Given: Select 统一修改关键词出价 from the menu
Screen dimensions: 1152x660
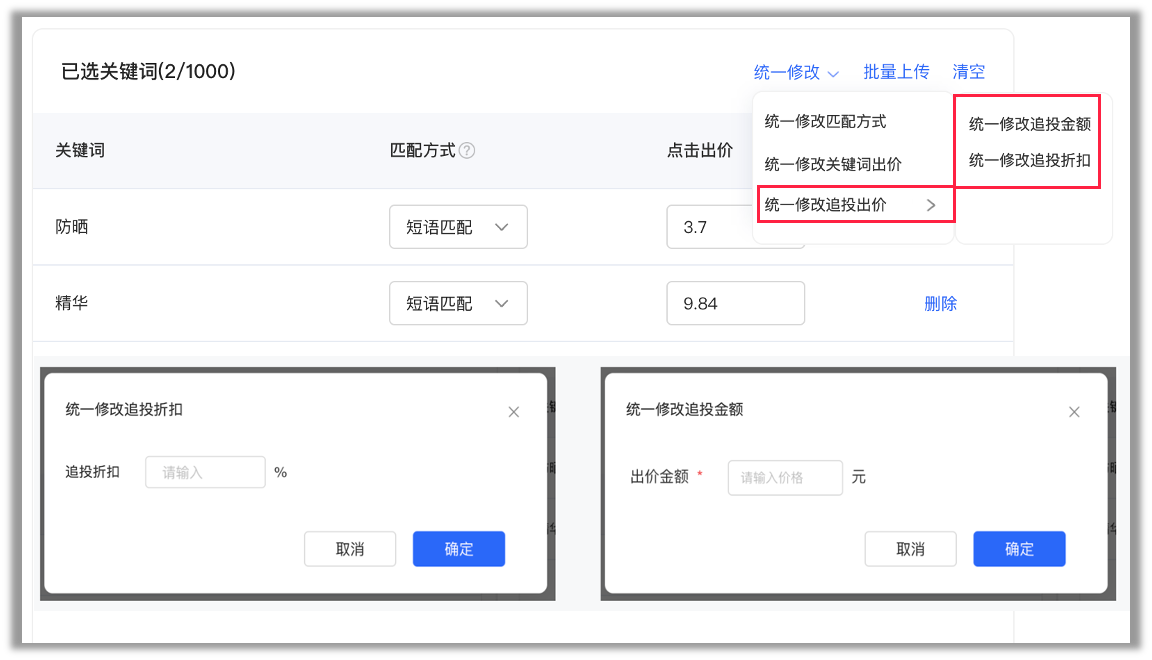Looking at the screenshot, I should click(823, 163).
